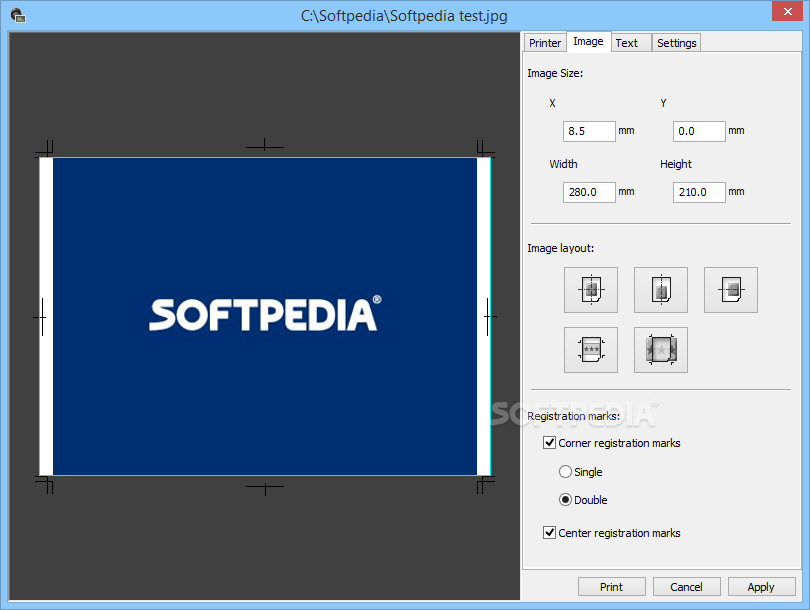Click the Print button

[x=612, y=587]
